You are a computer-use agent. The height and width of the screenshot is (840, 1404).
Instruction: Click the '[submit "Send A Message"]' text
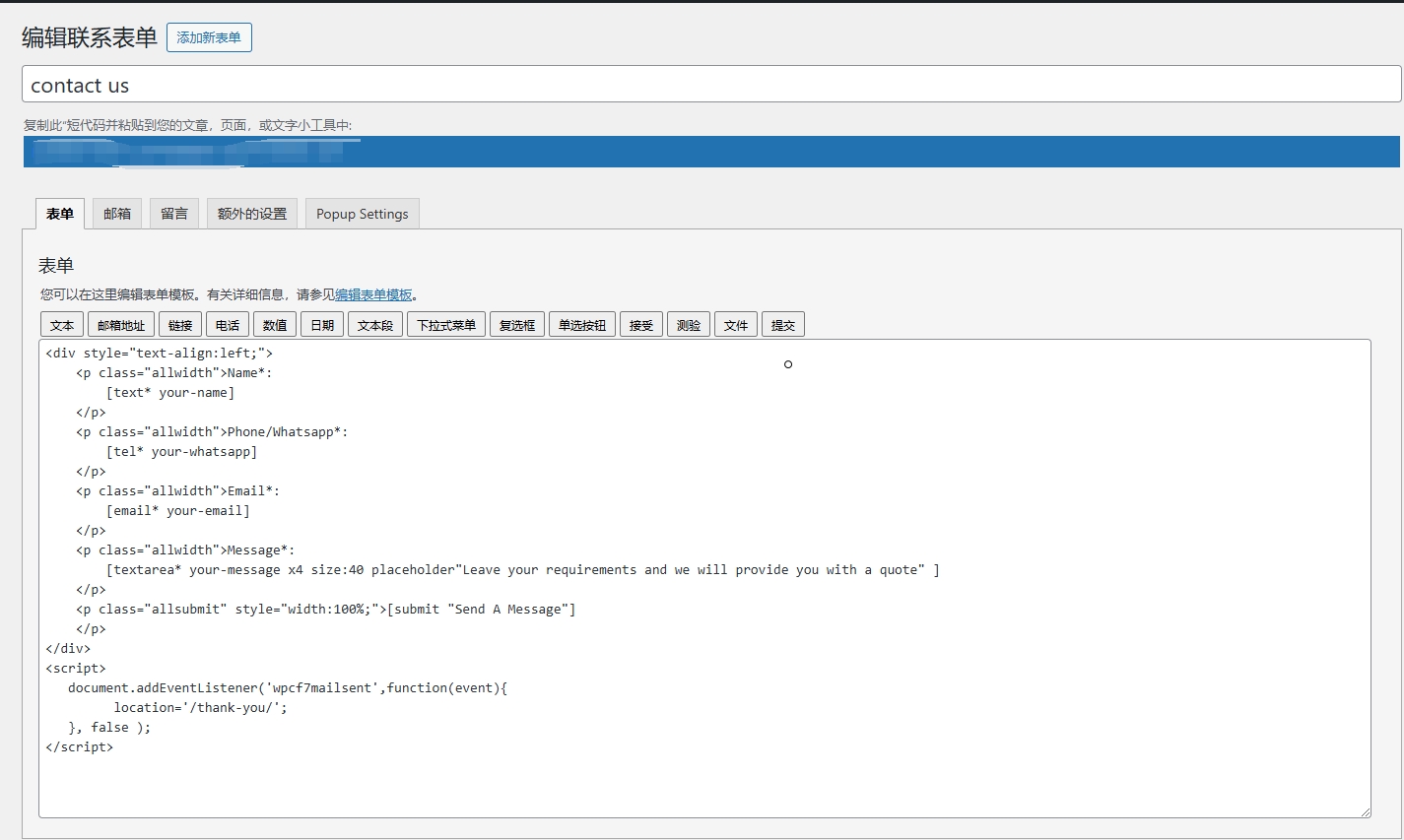(x=482, y=610)
